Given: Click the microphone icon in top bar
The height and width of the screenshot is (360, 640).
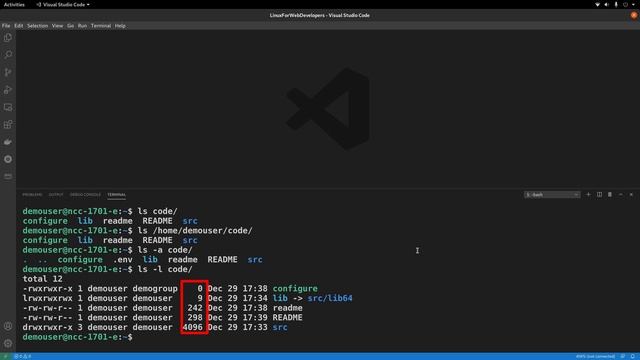Looking at the screenshot, I should click(616, 4).
